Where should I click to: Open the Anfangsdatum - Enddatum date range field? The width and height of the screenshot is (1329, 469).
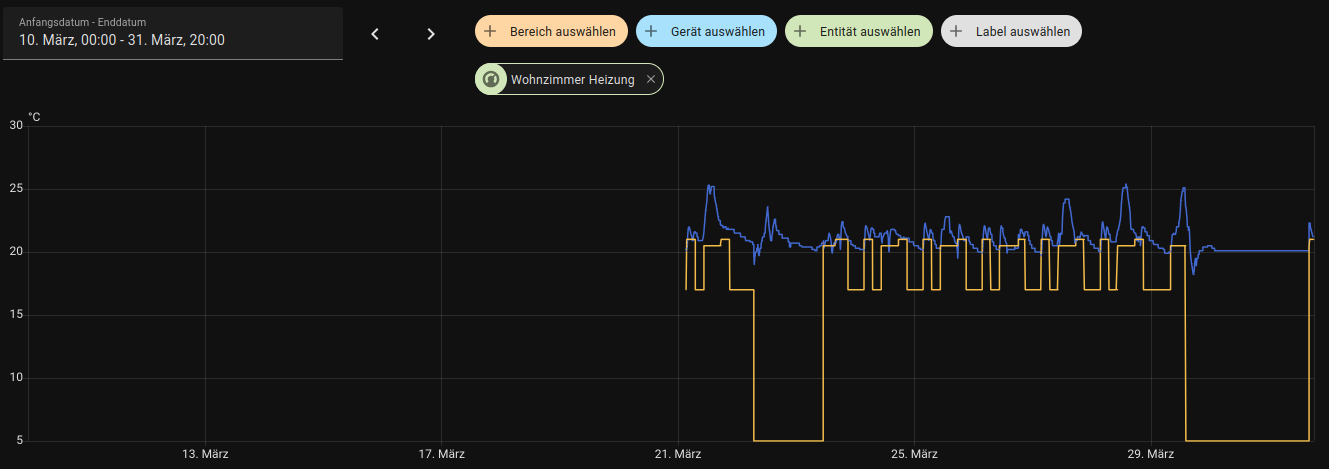point(173,33)
